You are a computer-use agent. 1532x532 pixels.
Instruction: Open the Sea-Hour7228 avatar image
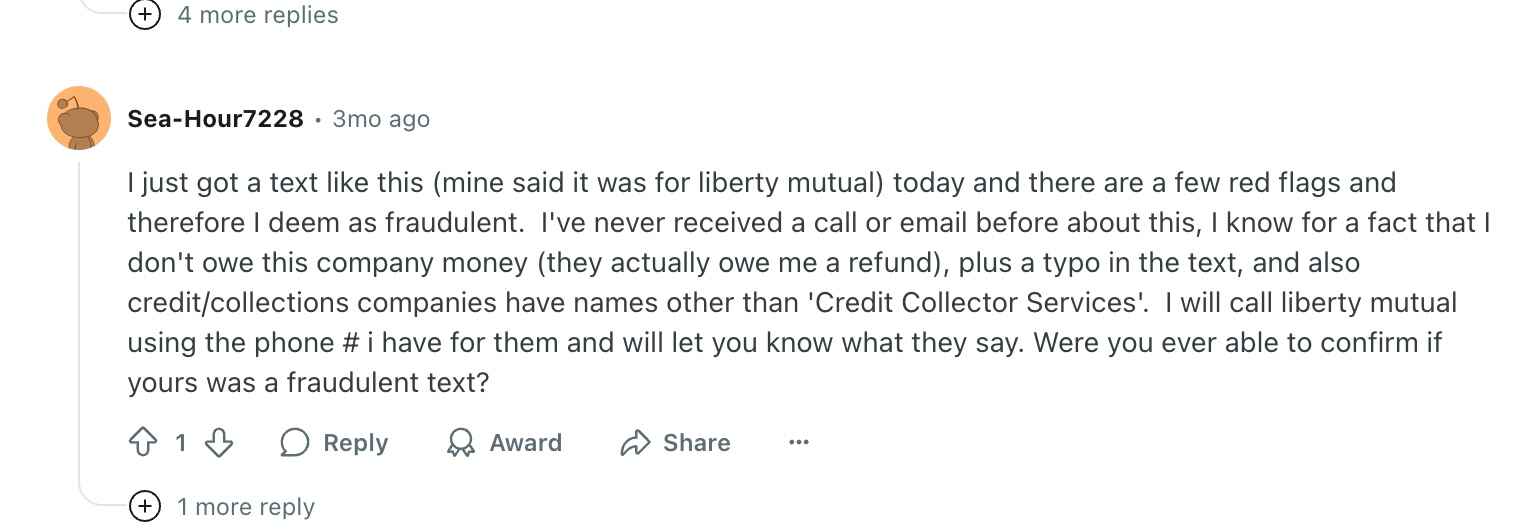pyautogui.click(x=79, y=118)
